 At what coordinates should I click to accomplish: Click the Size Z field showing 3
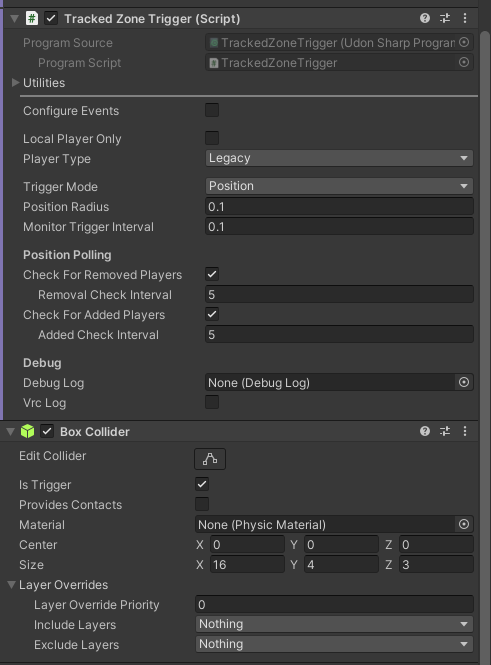click(x=436, y=564)
